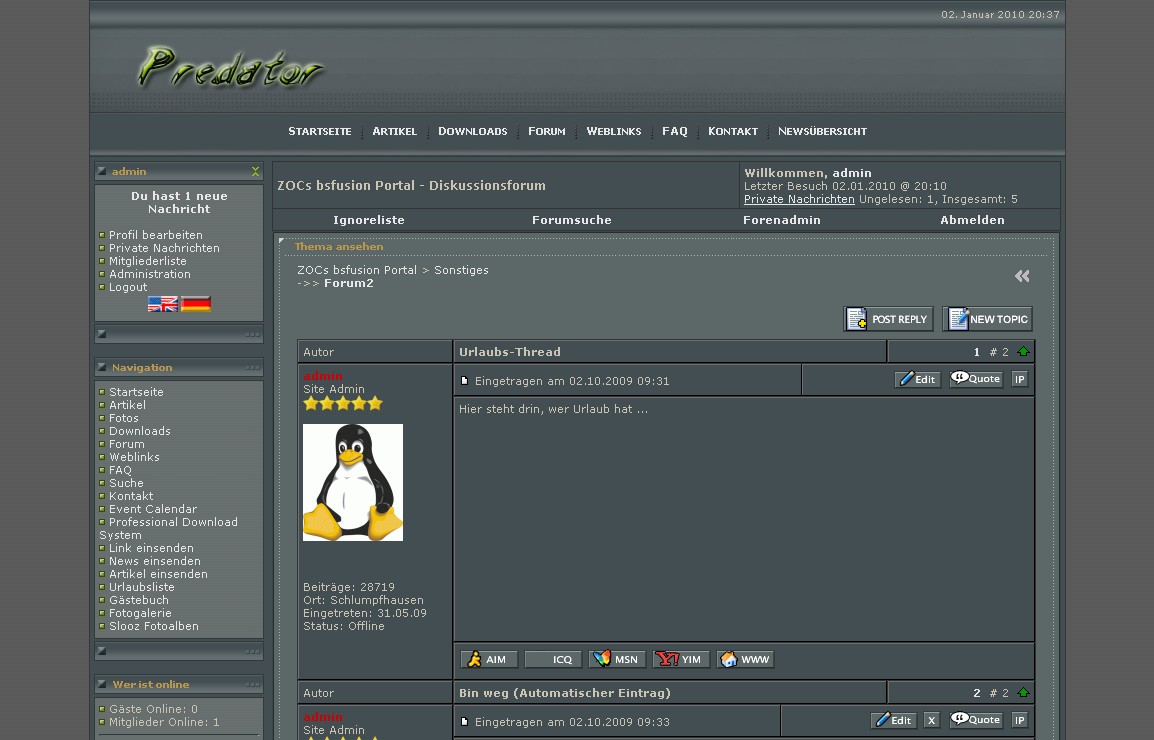
Task: Start a thread with New Topic
Action: click(x=987, y=319)
